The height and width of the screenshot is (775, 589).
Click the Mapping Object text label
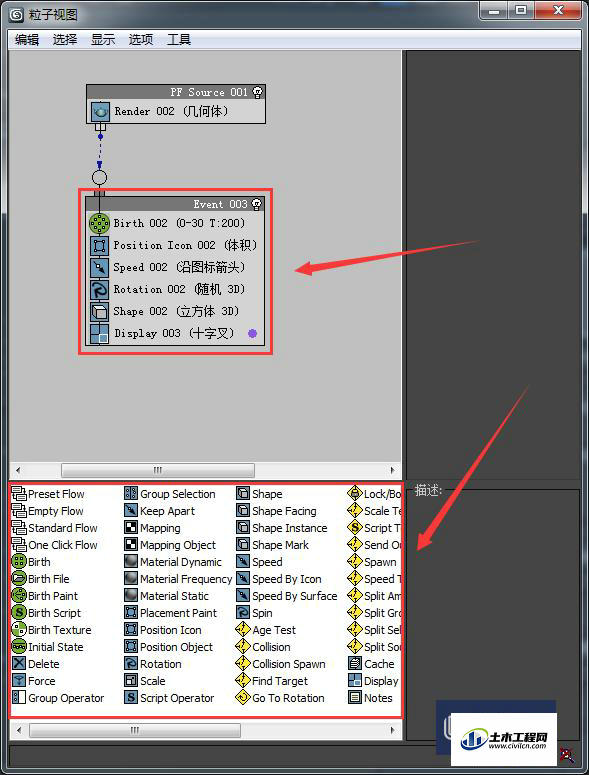(178, 545)
